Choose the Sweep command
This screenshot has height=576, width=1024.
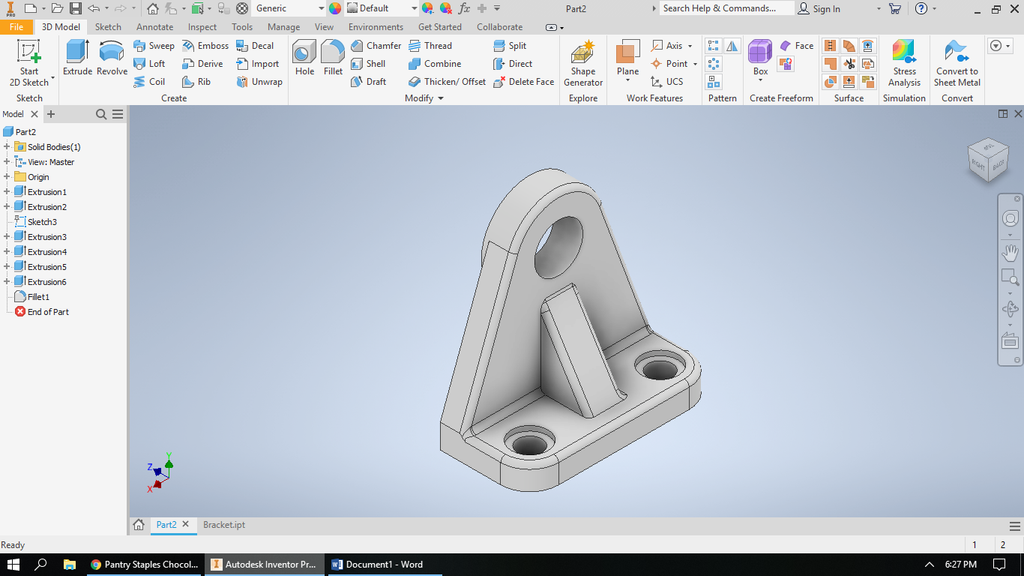(x=153, y=46)
